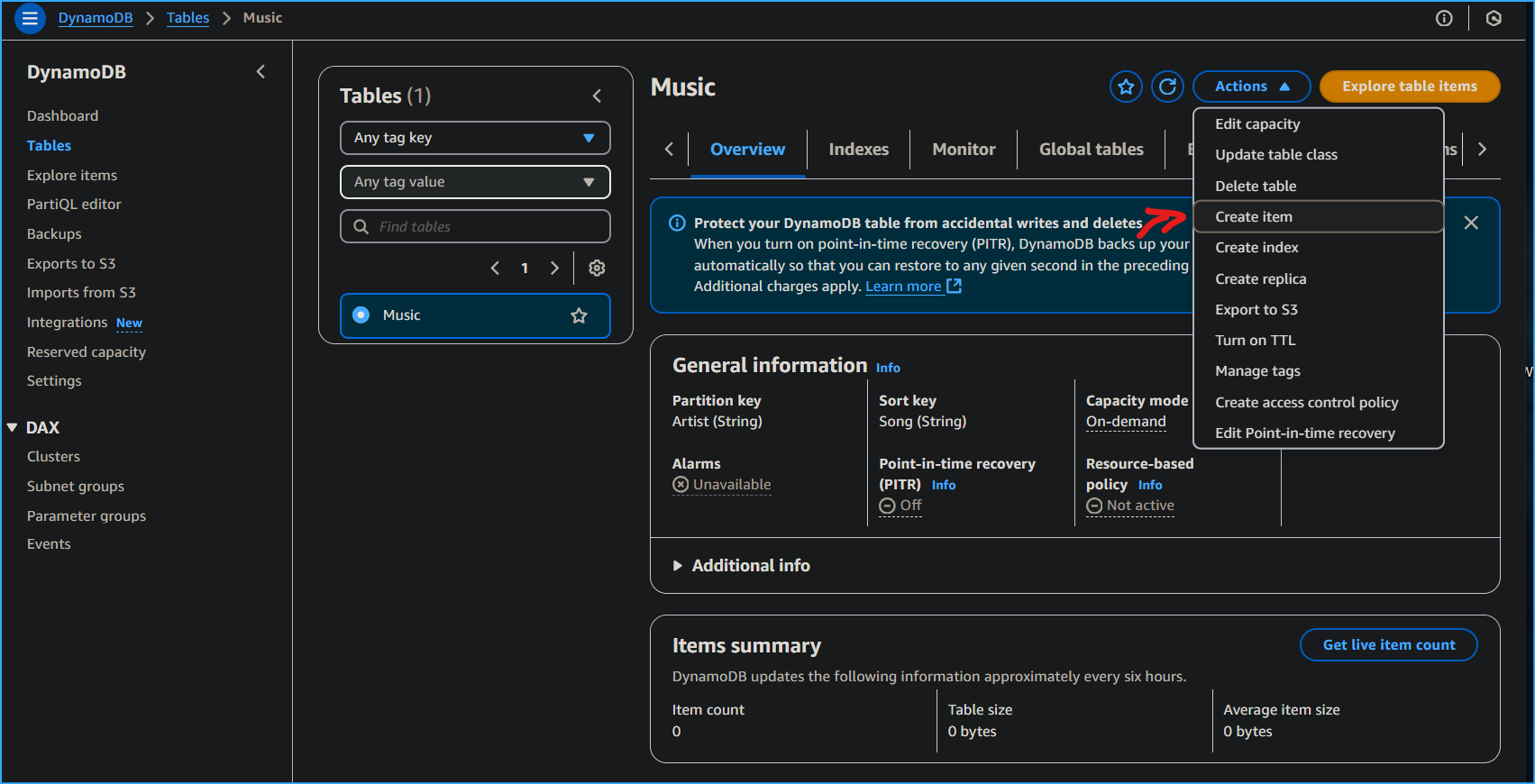Viewport: 1535px width, 784px height.
Task: Open the Any tag value dropdown
Action: [475, 182]
